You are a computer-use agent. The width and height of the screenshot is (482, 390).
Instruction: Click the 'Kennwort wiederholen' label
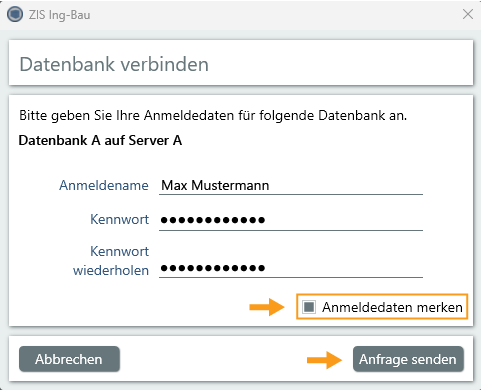pos(111,261)
